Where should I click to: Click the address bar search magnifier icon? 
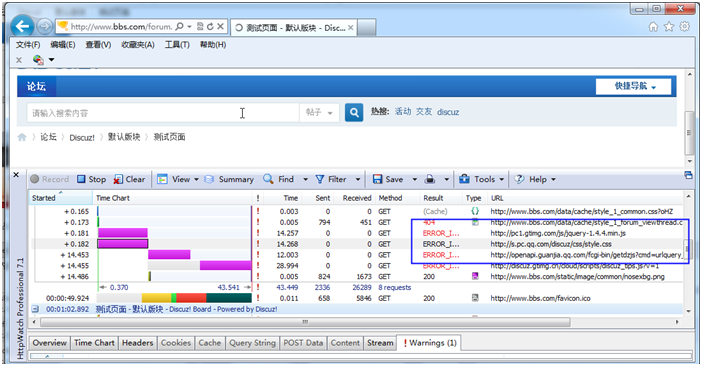coord(179,27)
